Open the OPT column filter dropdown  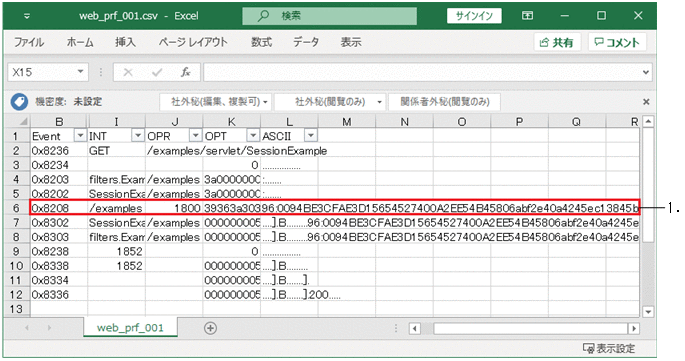253,136
